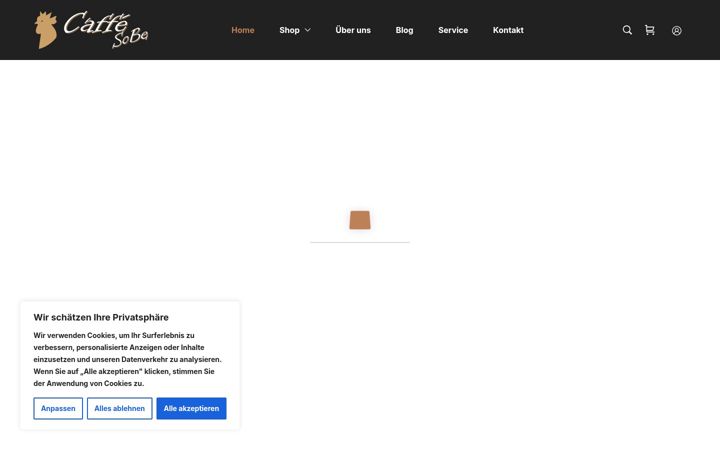The image size is (720, 450).
Task: Click the Caffè SoBe logo
Action: (91, 30)
